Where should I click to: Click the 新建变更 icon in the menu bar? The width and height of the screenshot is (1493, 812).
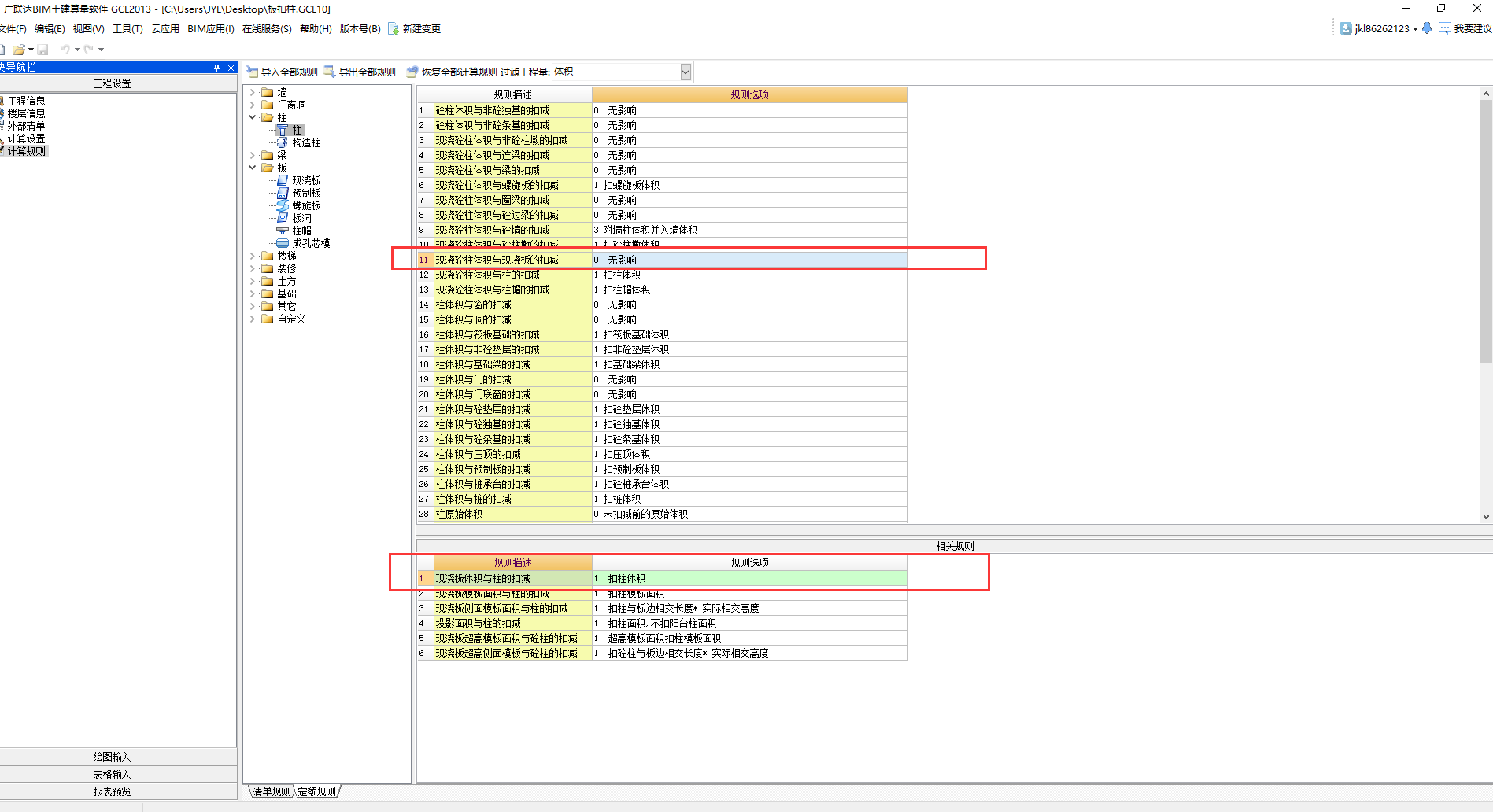394,28
